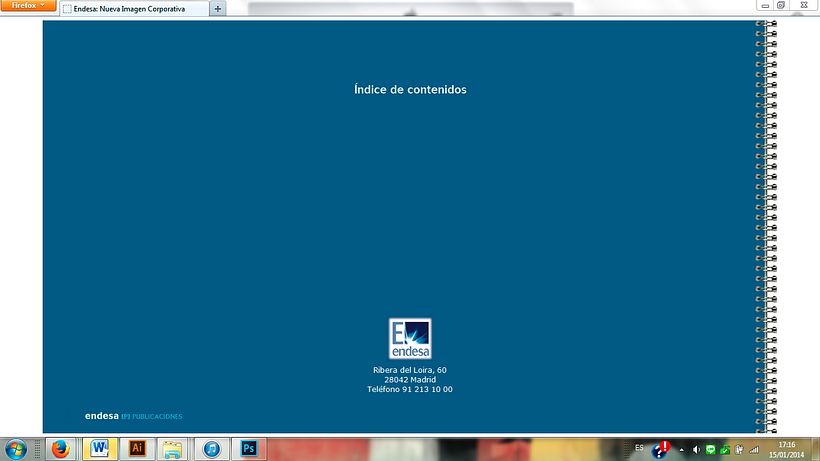The height and width of the screenshot is (461, 820).
Task: Click the Ribera del Loira, 60 address line
Action: (410, 370)
